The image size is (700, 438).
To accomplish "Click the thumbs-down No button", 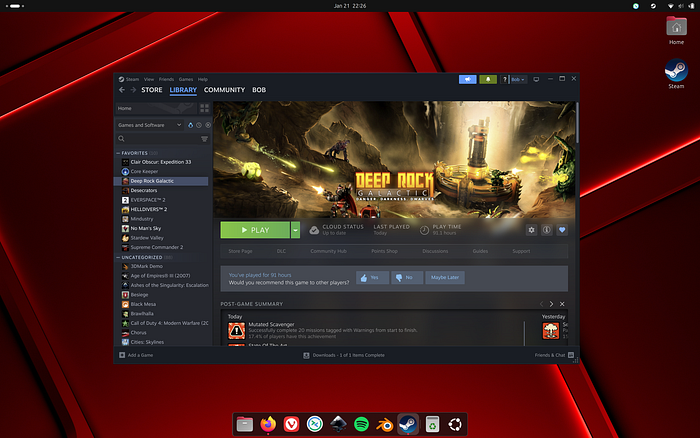I will [x=407, y=277].
